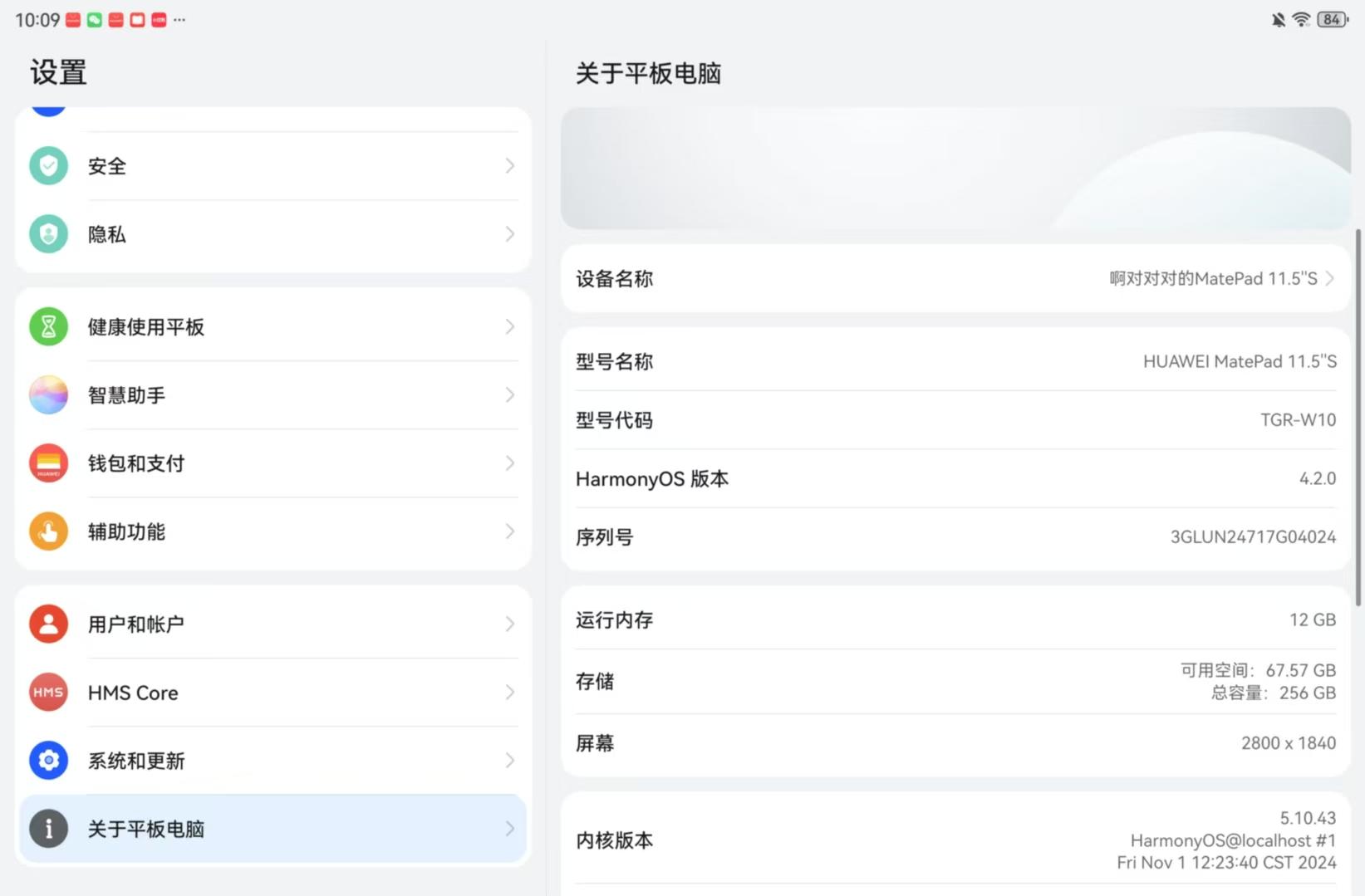Open the Wallet and Payment icon
The height and width of the screenshot is (896, 1365).
tap(48, 463)
